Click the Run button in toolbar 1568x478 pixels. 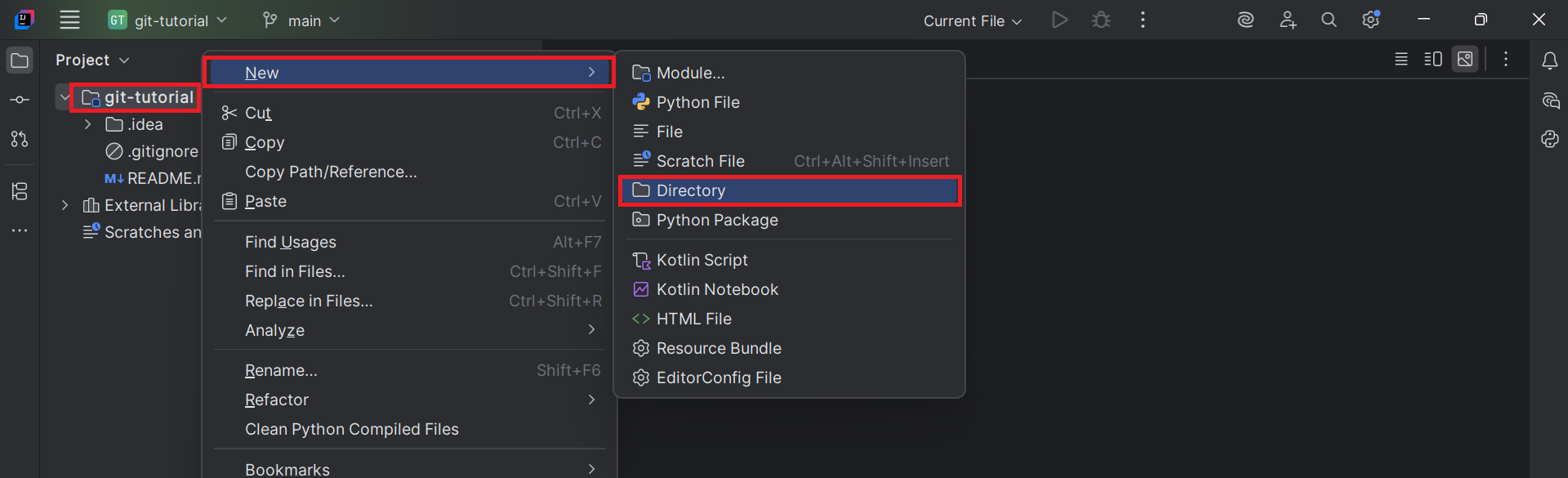[x=1059, y=20]
